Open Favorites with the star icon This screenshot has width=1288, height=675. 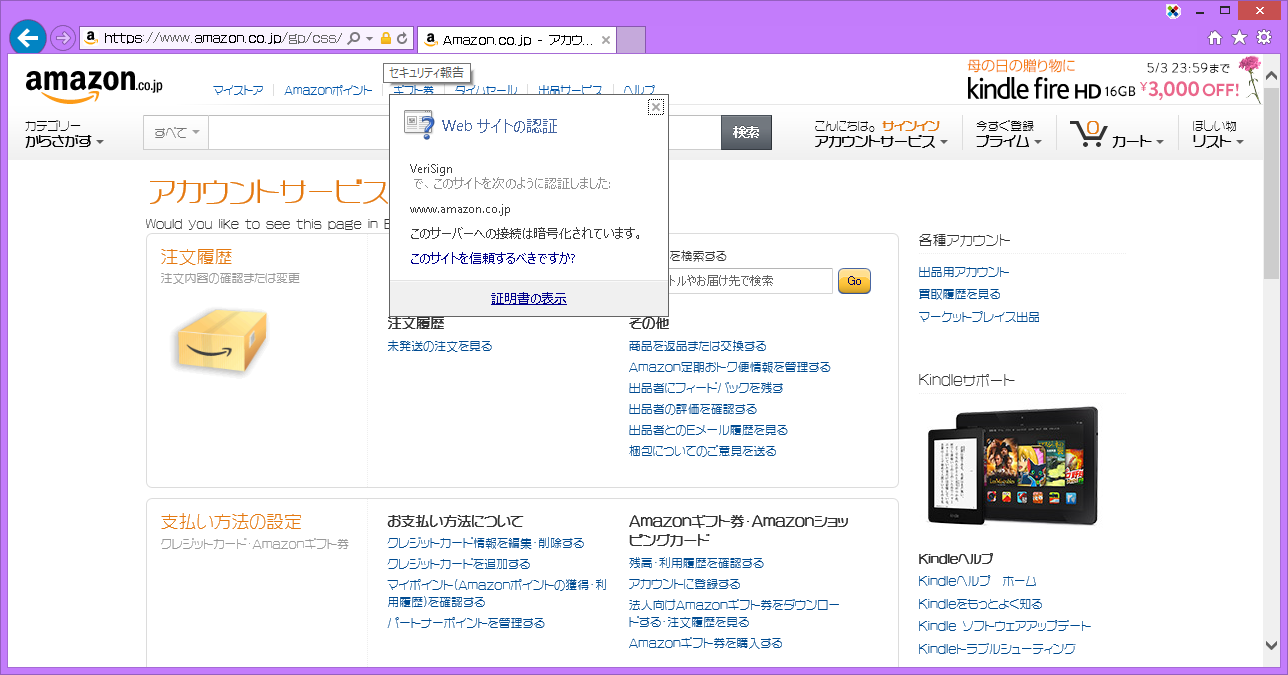point(1239,38)
